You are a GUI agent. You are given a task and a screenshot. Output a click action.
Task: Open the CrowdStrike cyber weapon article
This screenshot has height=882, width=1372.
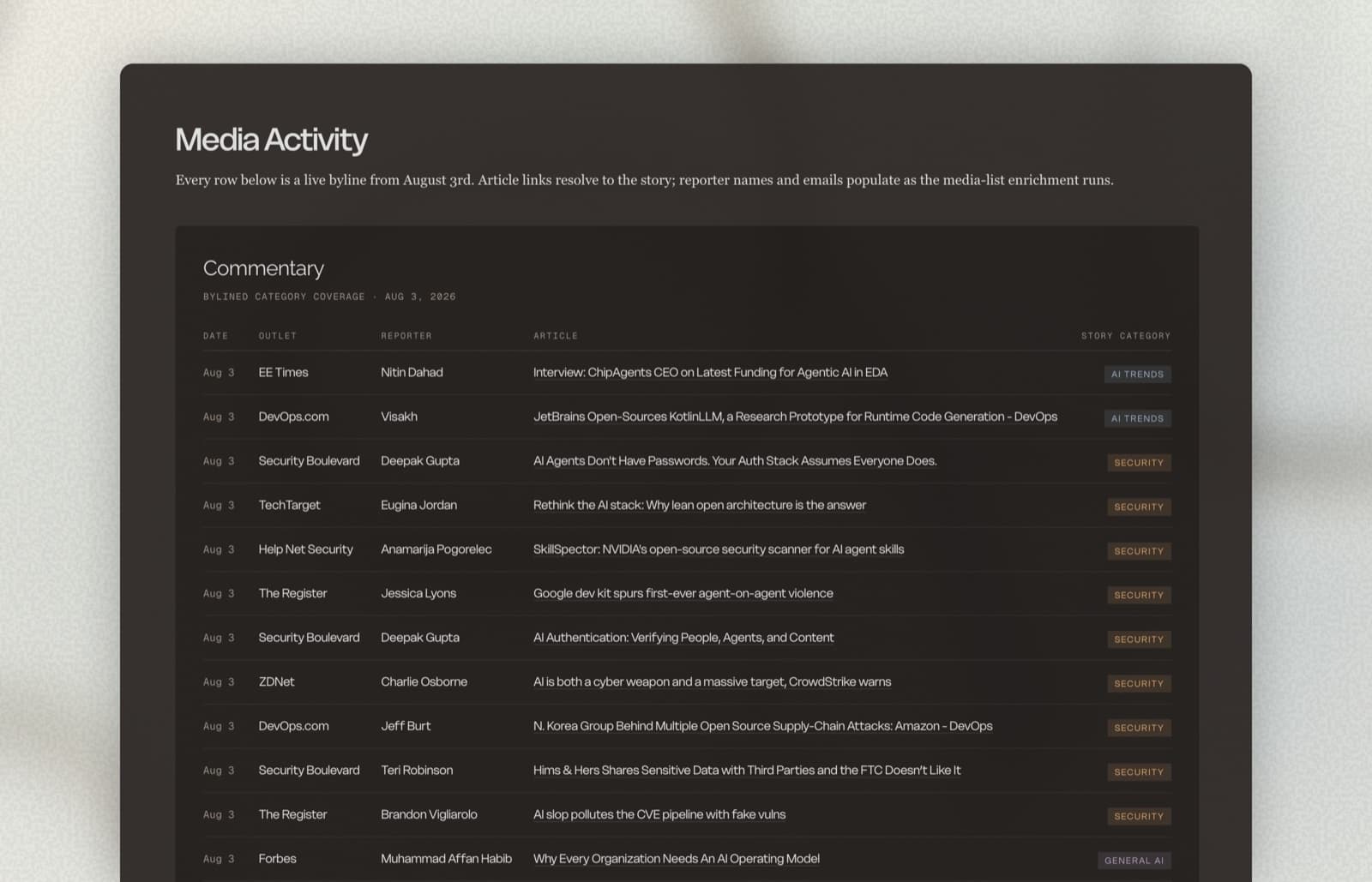(712, 682)
